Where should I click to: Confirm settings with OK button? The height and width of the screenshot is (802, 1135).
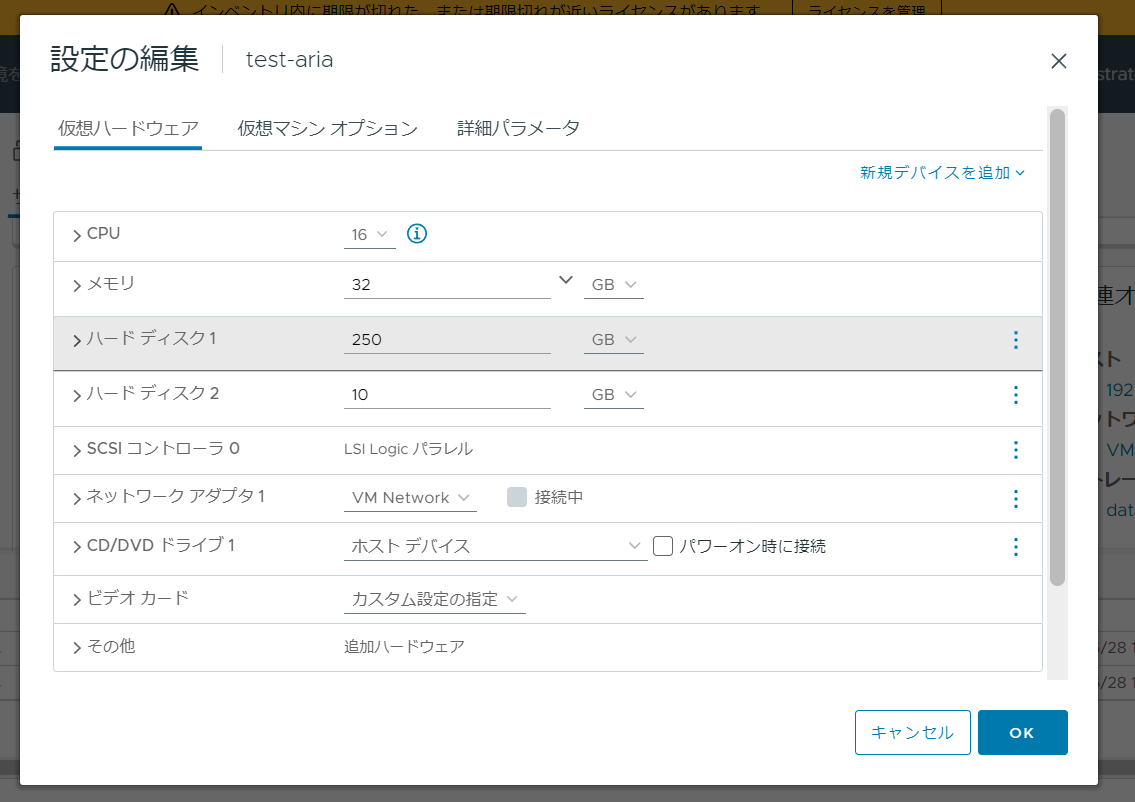(1023, 733)
